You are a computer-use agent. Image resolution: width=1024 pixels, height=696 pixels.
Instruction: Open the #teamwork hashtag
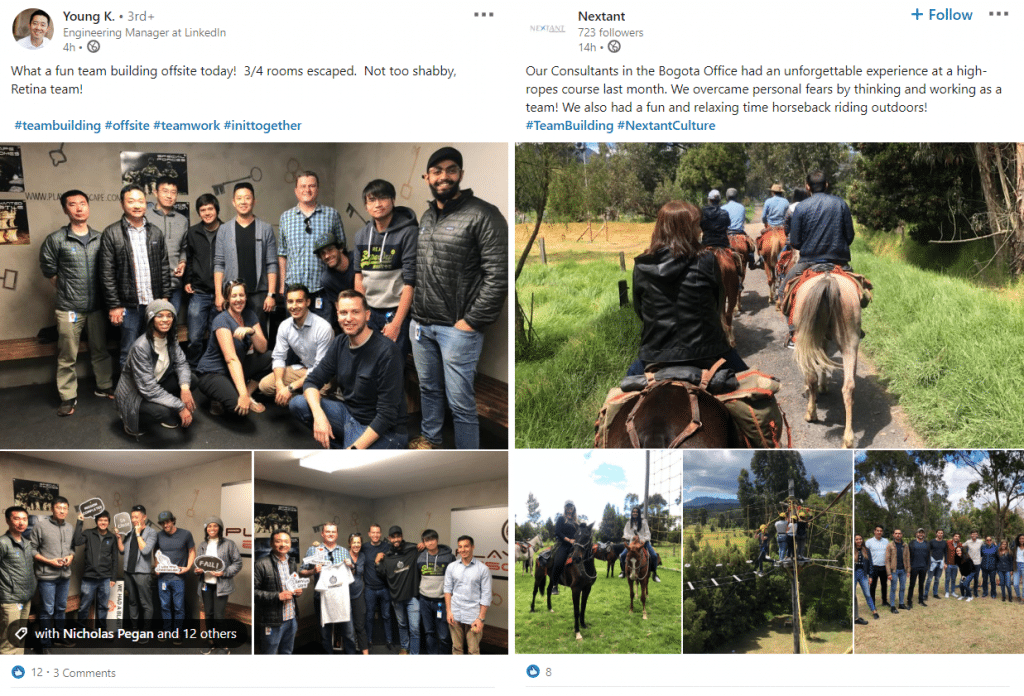[x=187, y=125]
